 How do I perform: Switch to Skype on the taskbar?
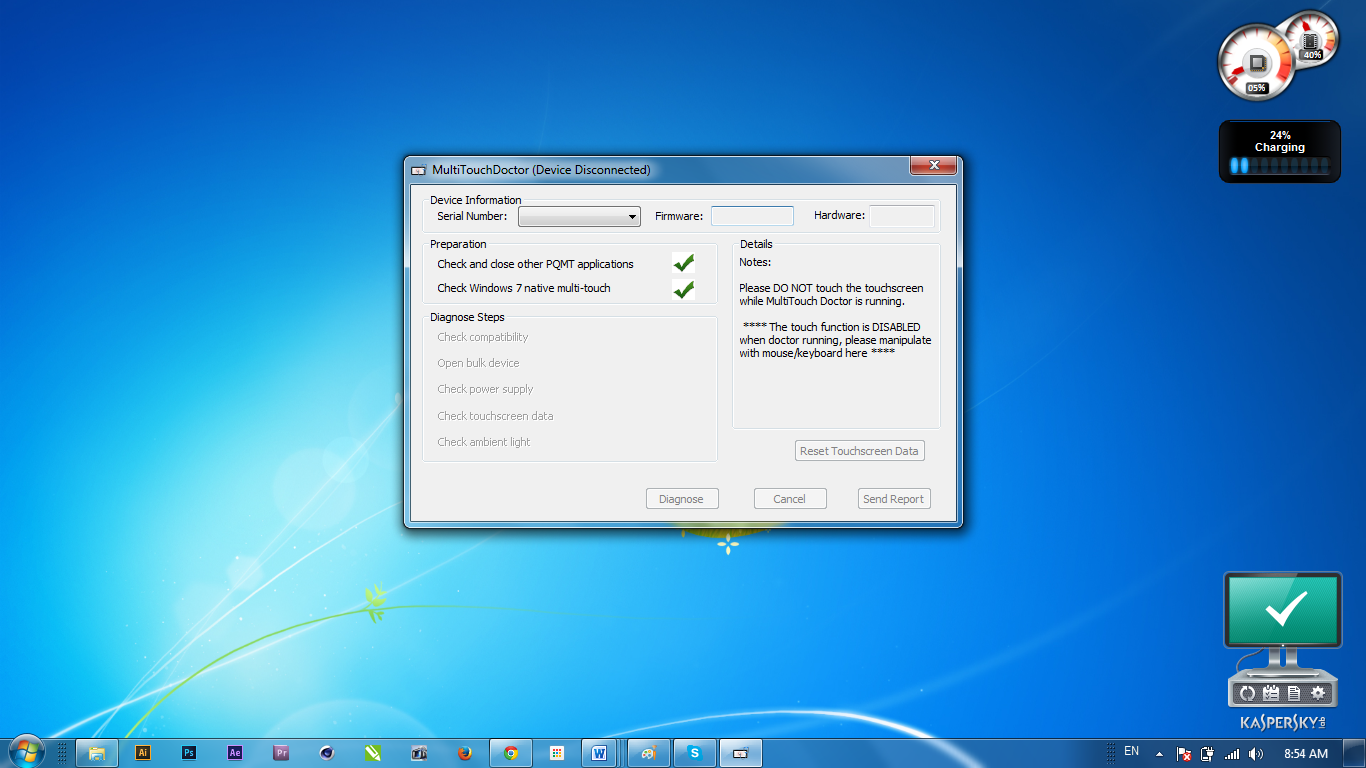(x=695, y=753)
